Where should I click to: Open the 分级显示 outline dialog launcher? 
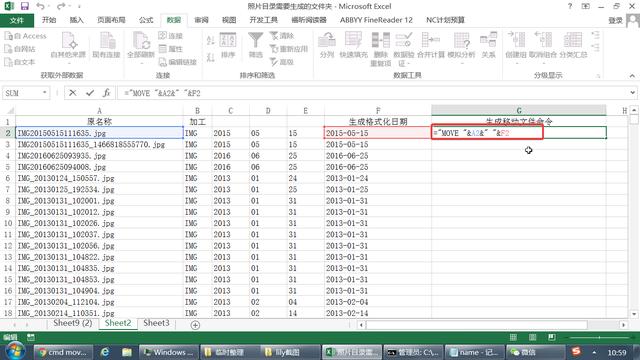tap(598, 76)
